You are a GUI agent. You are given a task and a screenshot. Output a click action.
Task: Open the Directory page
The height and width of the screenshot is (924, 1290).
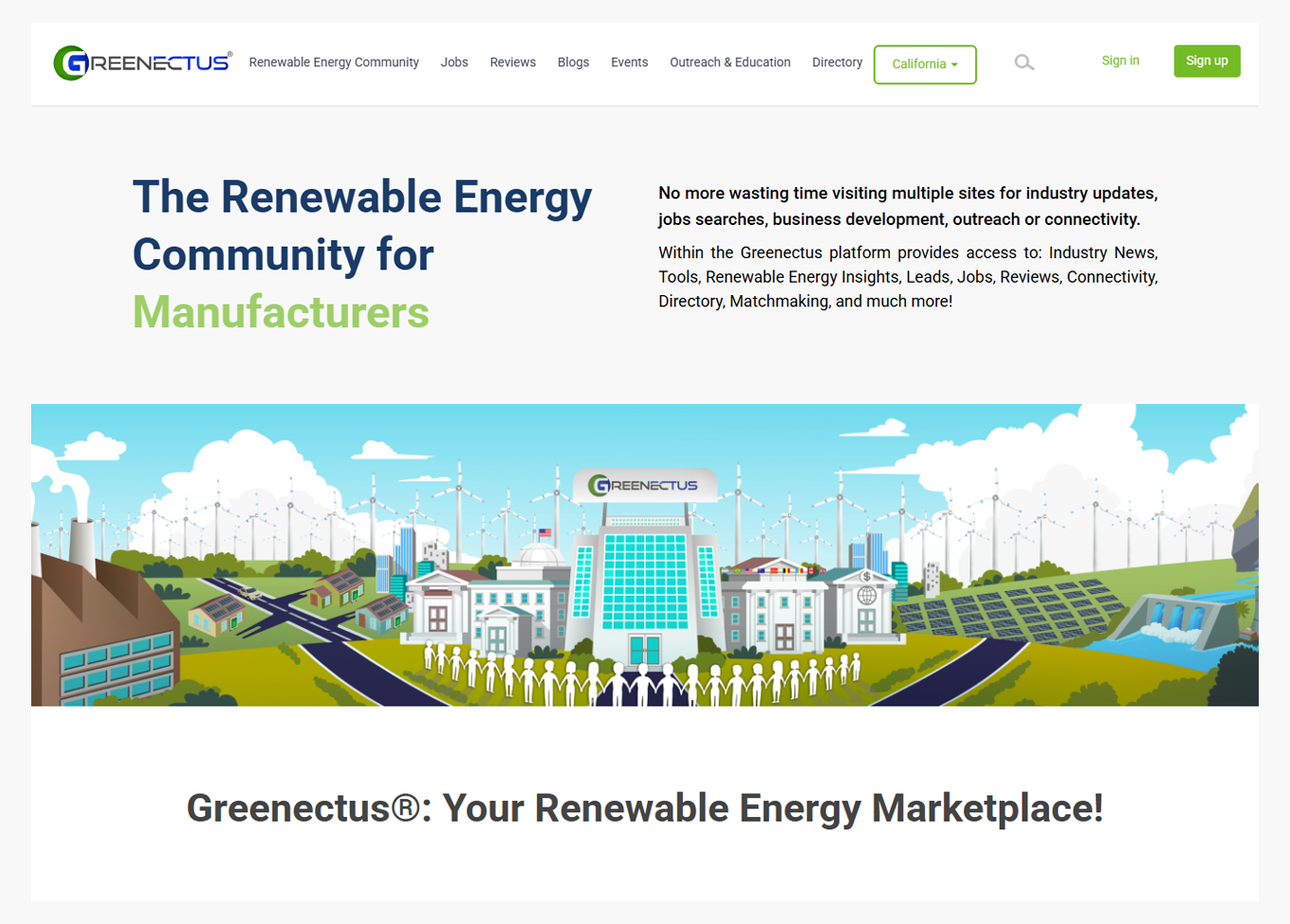click(x=837, y=62)
